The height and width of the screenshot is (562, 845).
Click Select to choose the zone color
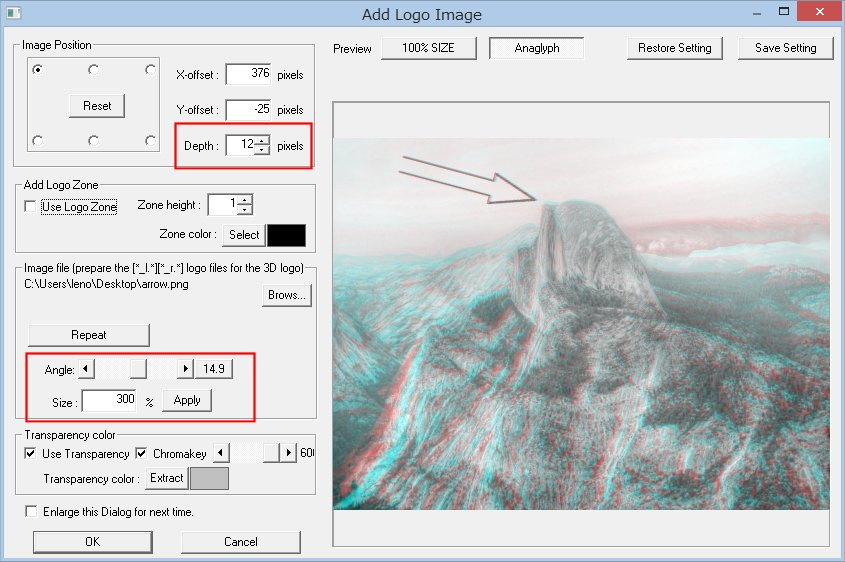click(244, 235)
